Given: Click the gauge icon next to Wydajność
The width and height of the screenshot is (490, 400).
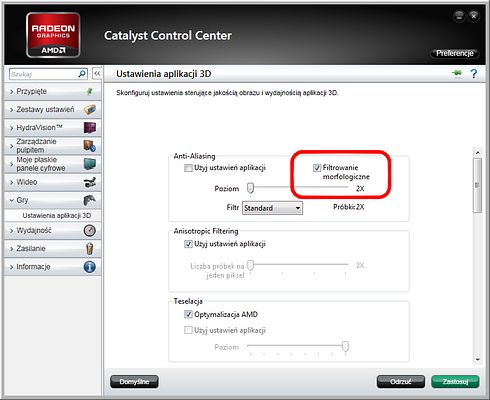Looking at the screenshot, I should [x=90, y=230].
